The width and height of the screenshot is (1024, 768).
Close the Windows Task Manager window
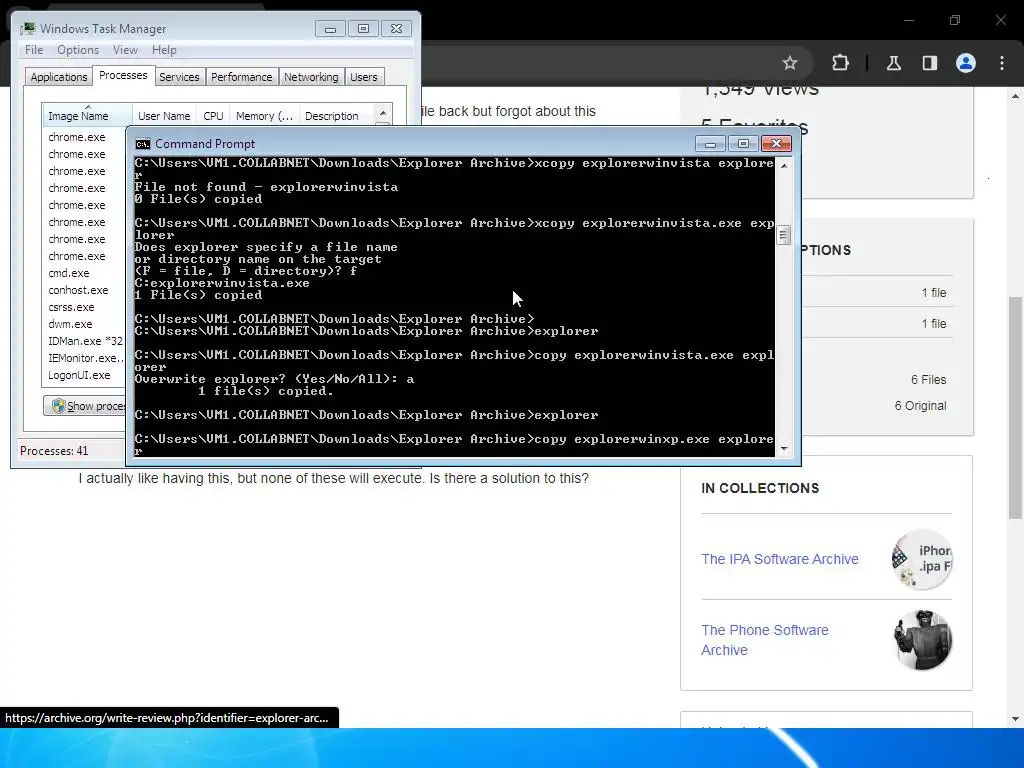click(396, 29)
